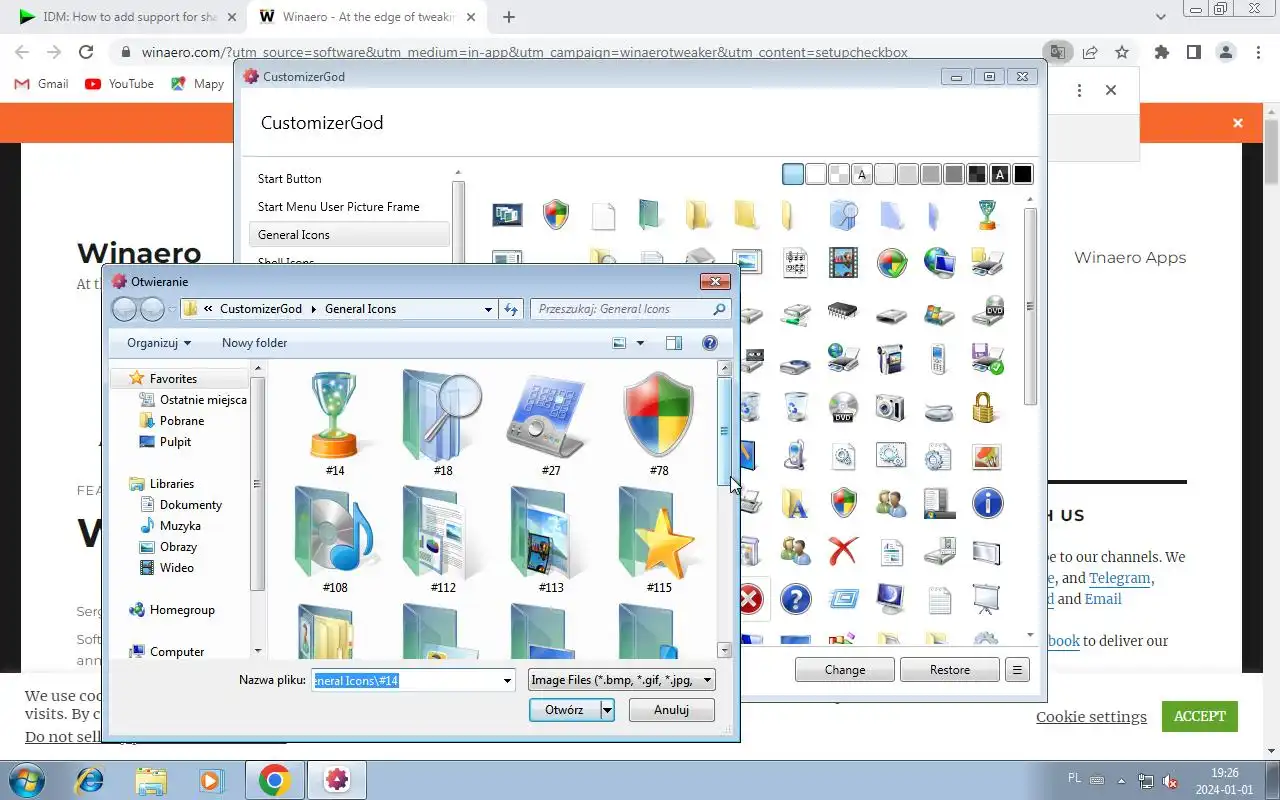This screenshot has height=800, width=1280.
Task: Open Pobrane in the navigation pane
Action: [182, 421]
